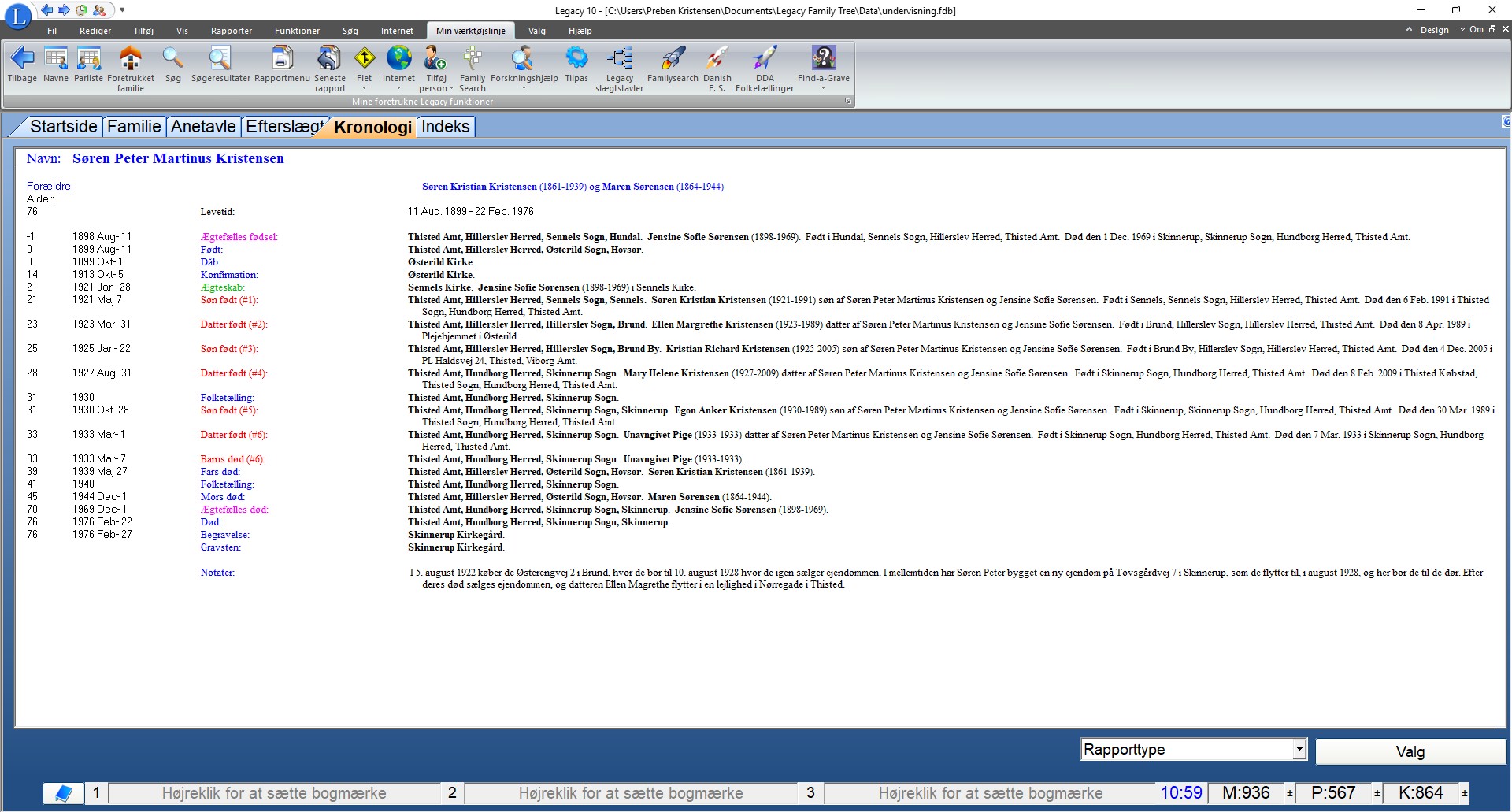The height and width of the screenshot is (812, 1512).
Task: Open the Rapportmenu icon
Action: click(282, 59)
